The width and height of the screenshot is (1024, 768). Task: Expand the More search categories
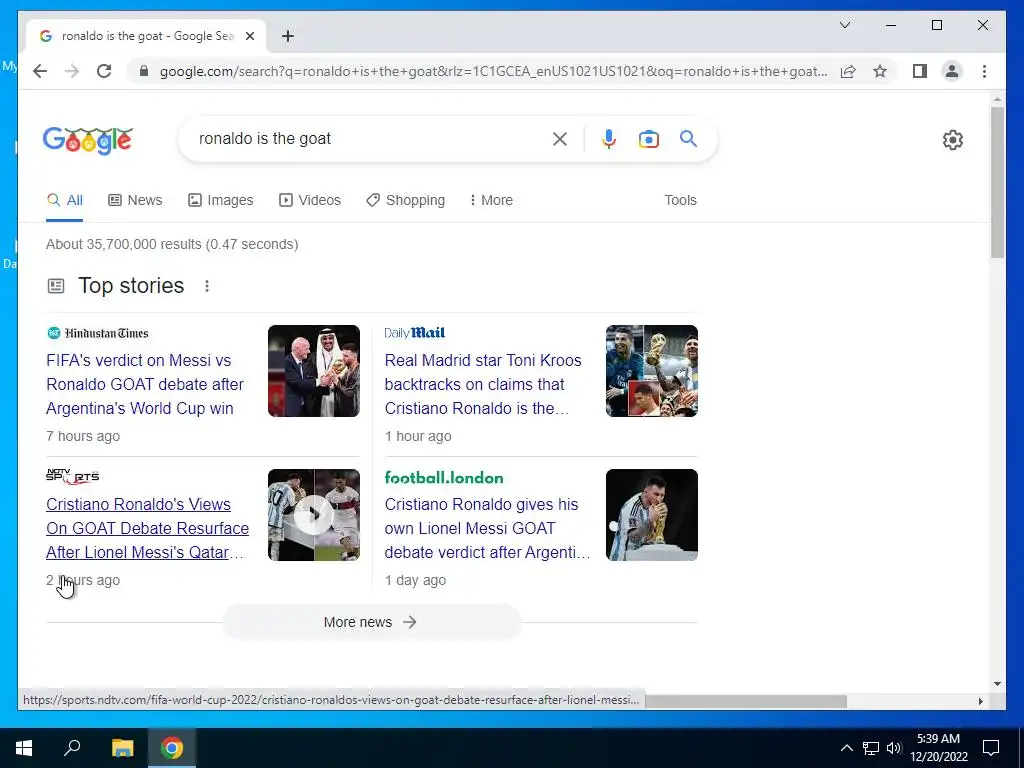[x=491, y=200]
